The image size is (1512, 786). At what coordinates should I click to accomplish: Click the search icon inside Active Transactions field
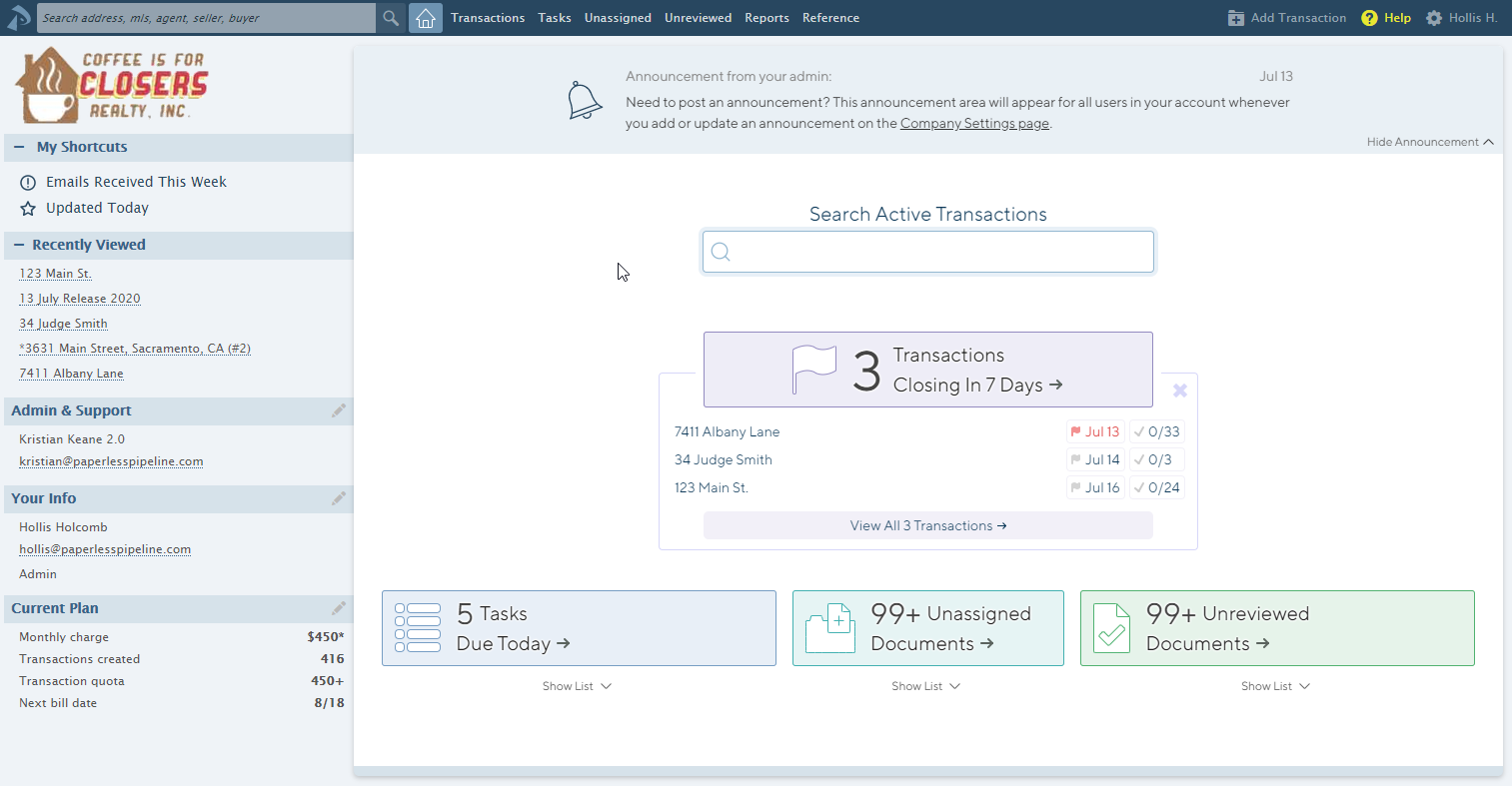pyautogui.click(x=721, y=252)
